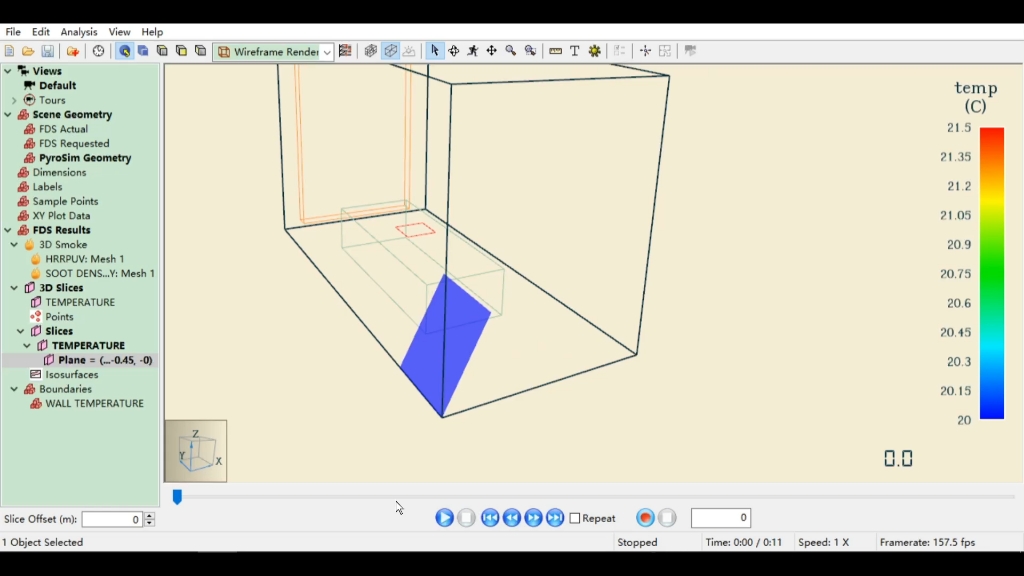Select the ruler measure tool
This screenshot has width=1024, height=576.
[x=556, y=51]
